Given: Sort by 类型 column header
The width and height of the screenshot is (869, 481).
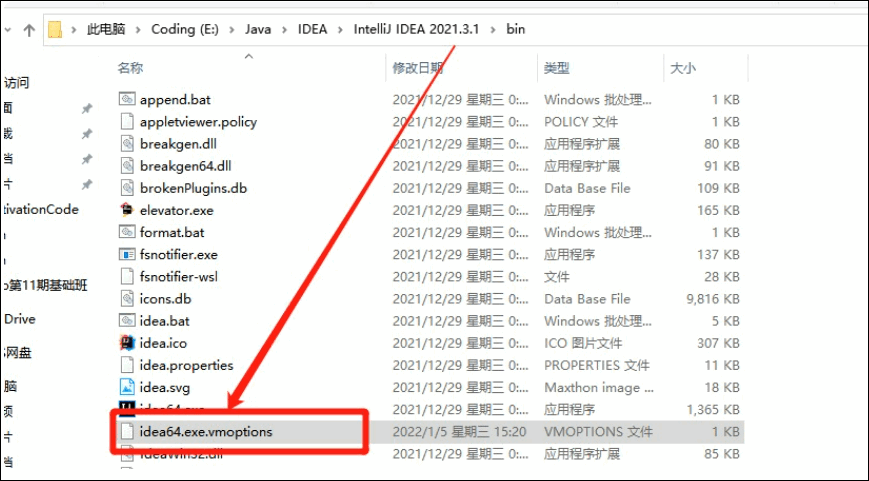Looking at the screenshot, I should point(557,68).
